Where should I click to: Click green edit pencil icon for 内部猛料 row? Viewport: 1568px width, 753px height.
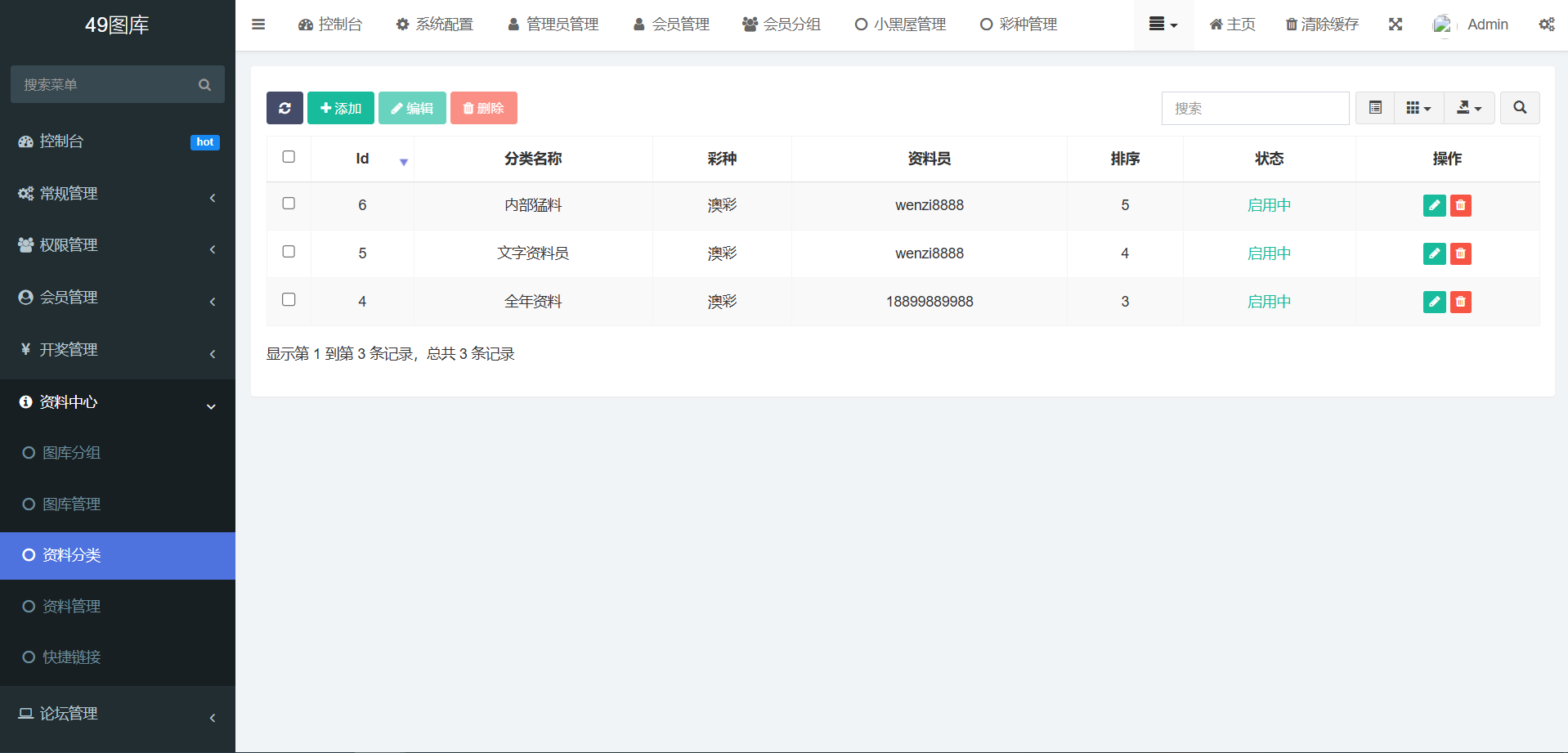tap(1434, 205)
